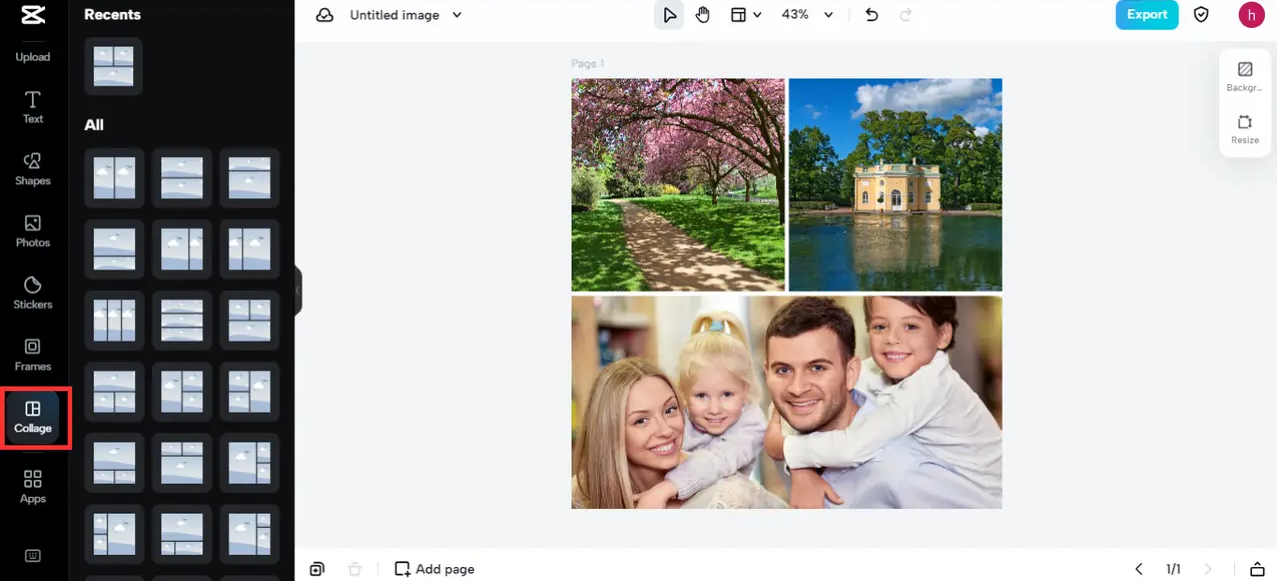
Task: Choose the two equal columns collage layout
Action: pos(113,178)
